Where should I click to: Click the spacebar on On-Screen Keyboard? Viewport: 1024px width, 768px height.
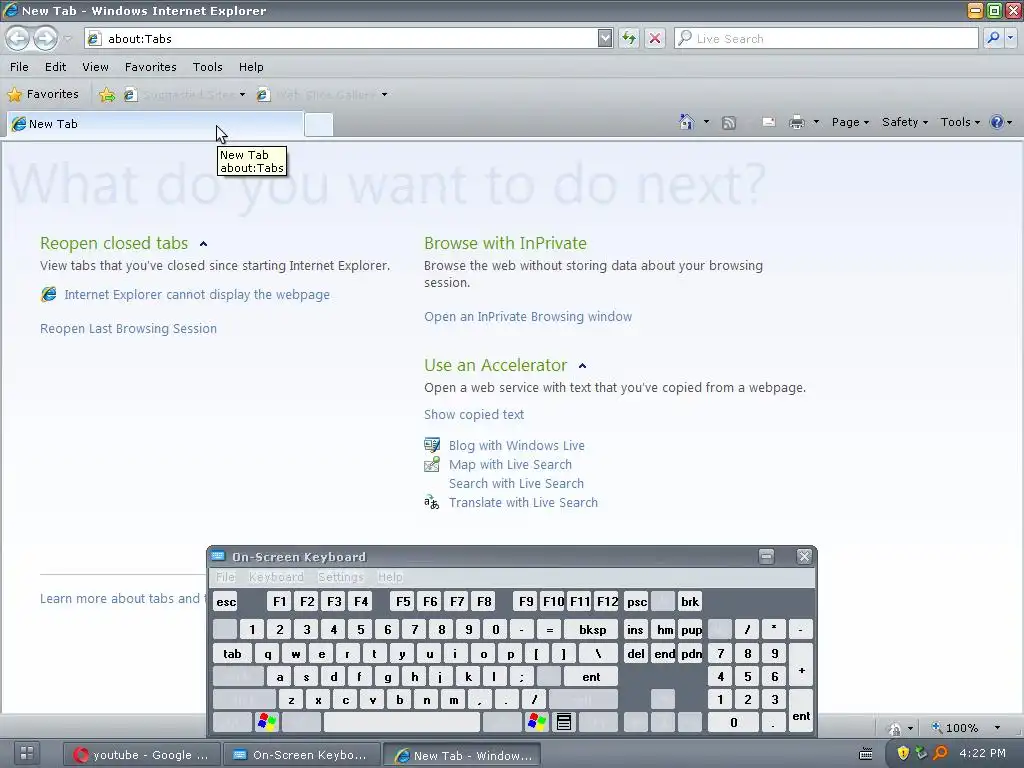(402, 722)
